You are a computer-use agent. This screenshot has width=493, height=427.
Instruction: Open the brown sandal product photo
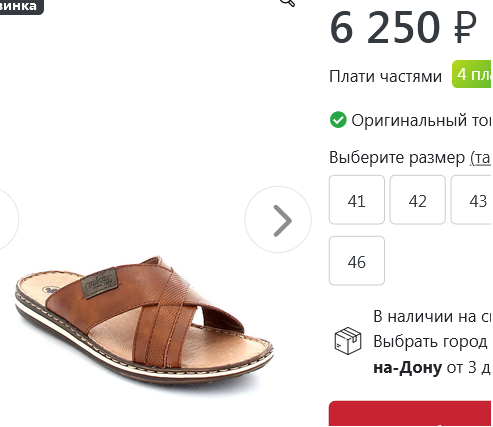pyautogui.click(x=144, y=319)
